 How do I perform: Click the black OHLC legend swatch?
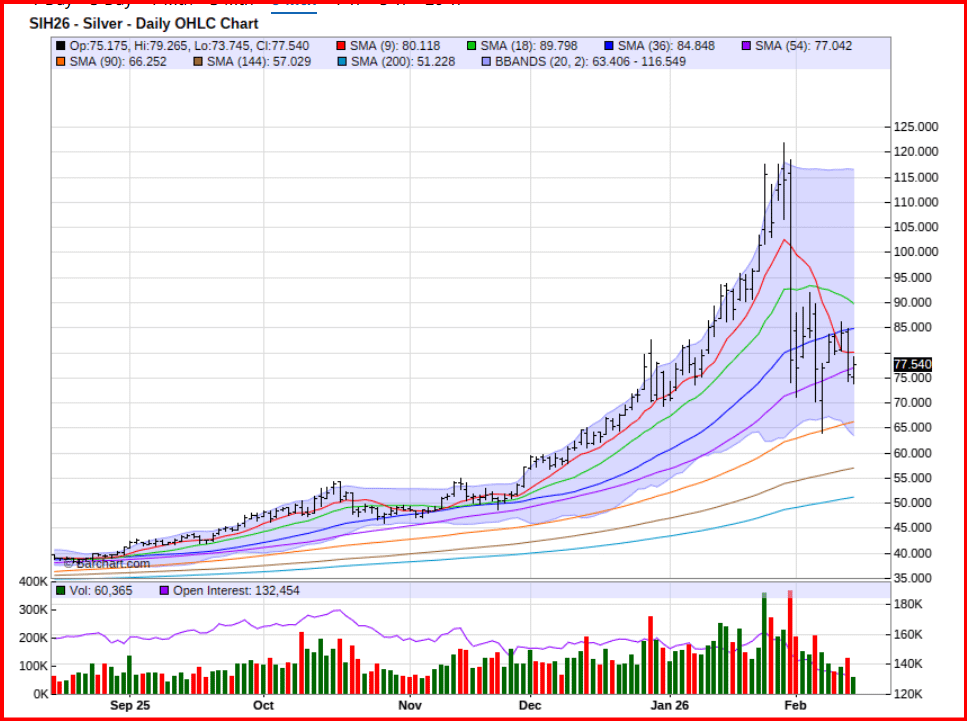[60, 46]
